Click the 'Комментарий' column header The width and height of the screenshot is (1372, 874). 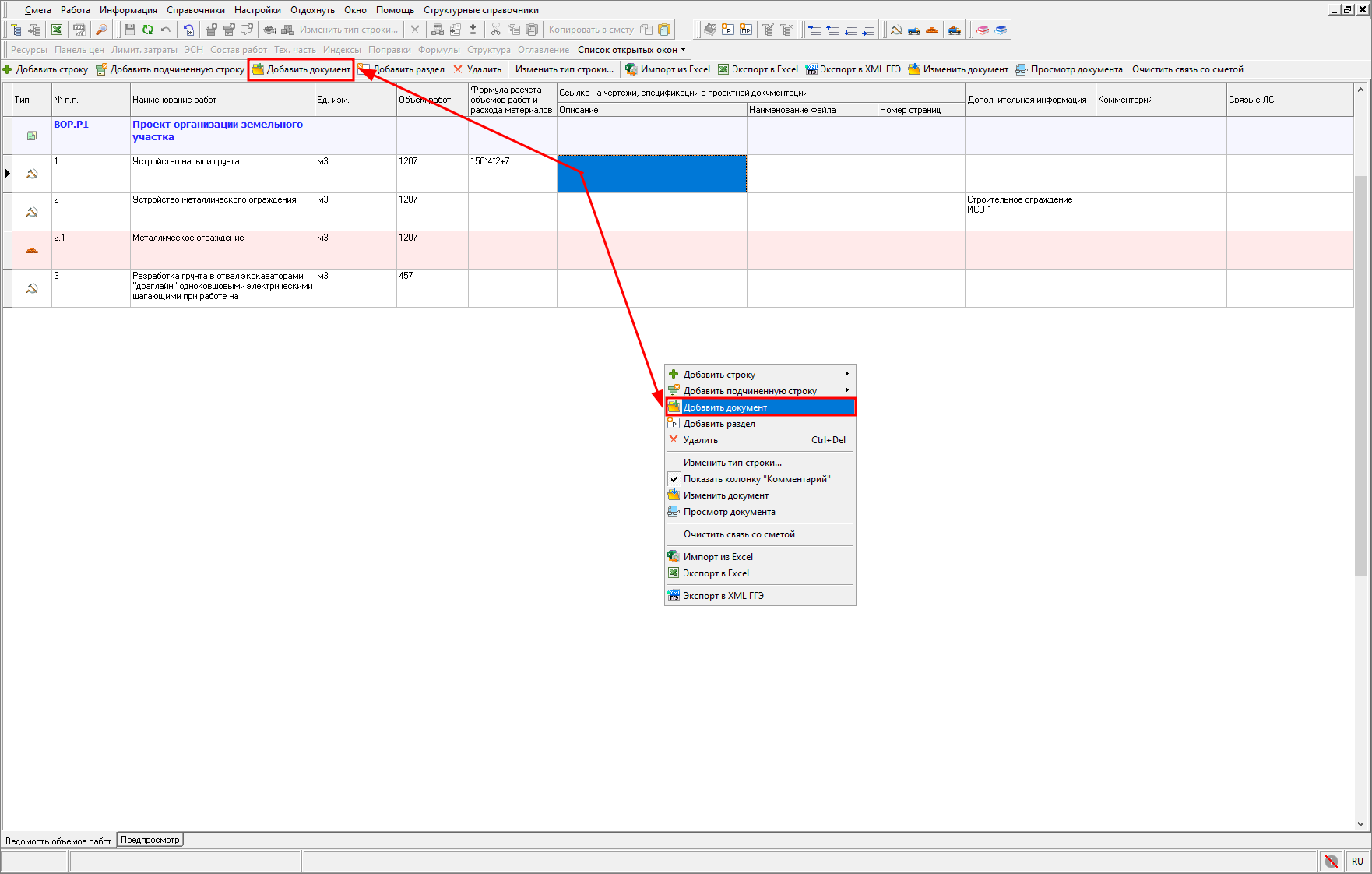point(1161,100)
